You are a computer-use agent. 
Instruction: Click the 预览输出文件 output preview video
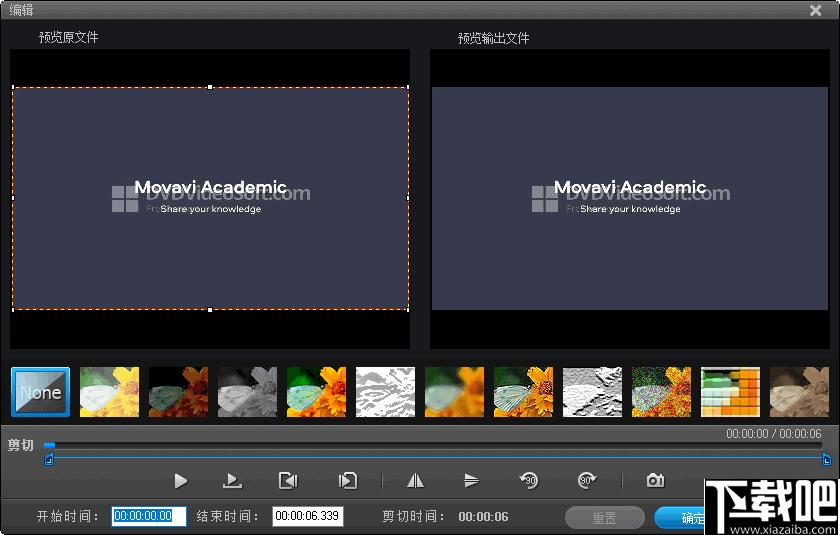pyautogui.click(x=630, y=199)
